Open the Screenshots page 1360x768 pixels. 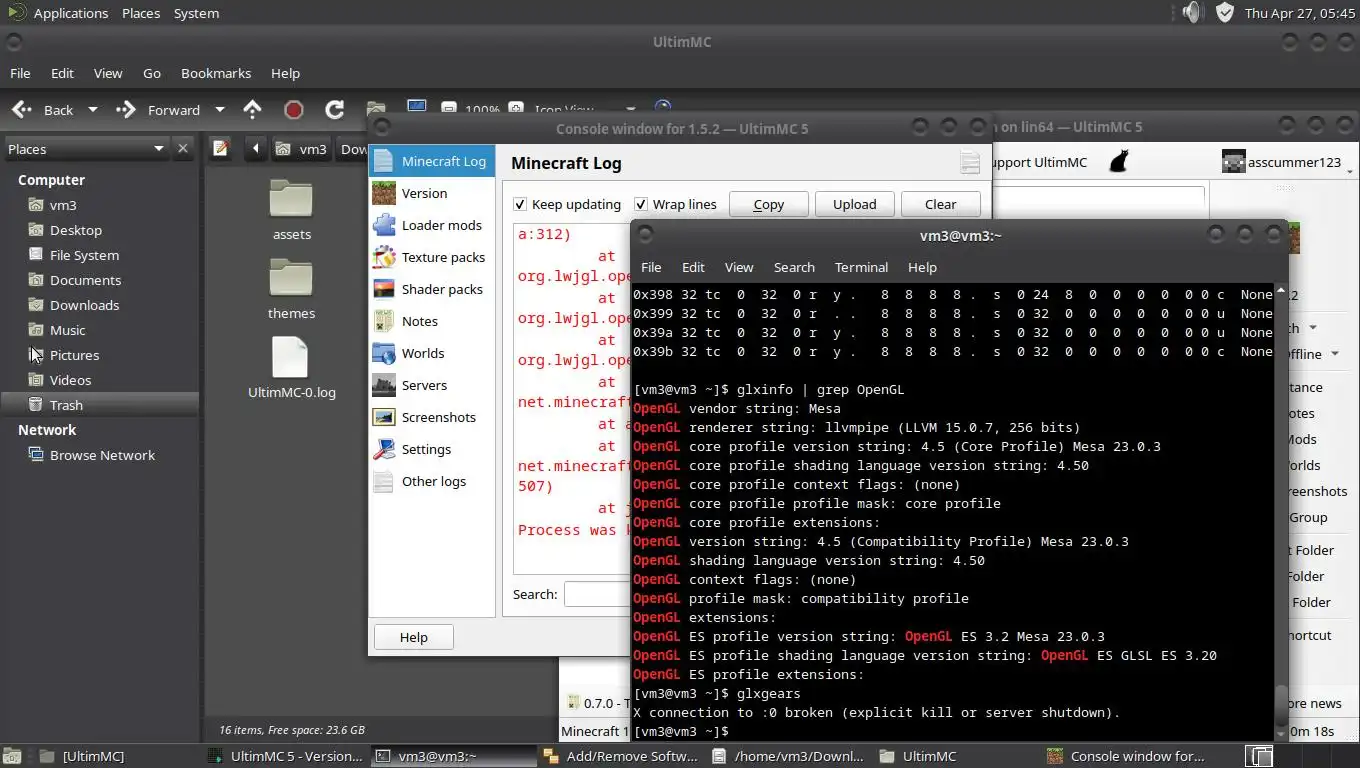tap(432, 417)
